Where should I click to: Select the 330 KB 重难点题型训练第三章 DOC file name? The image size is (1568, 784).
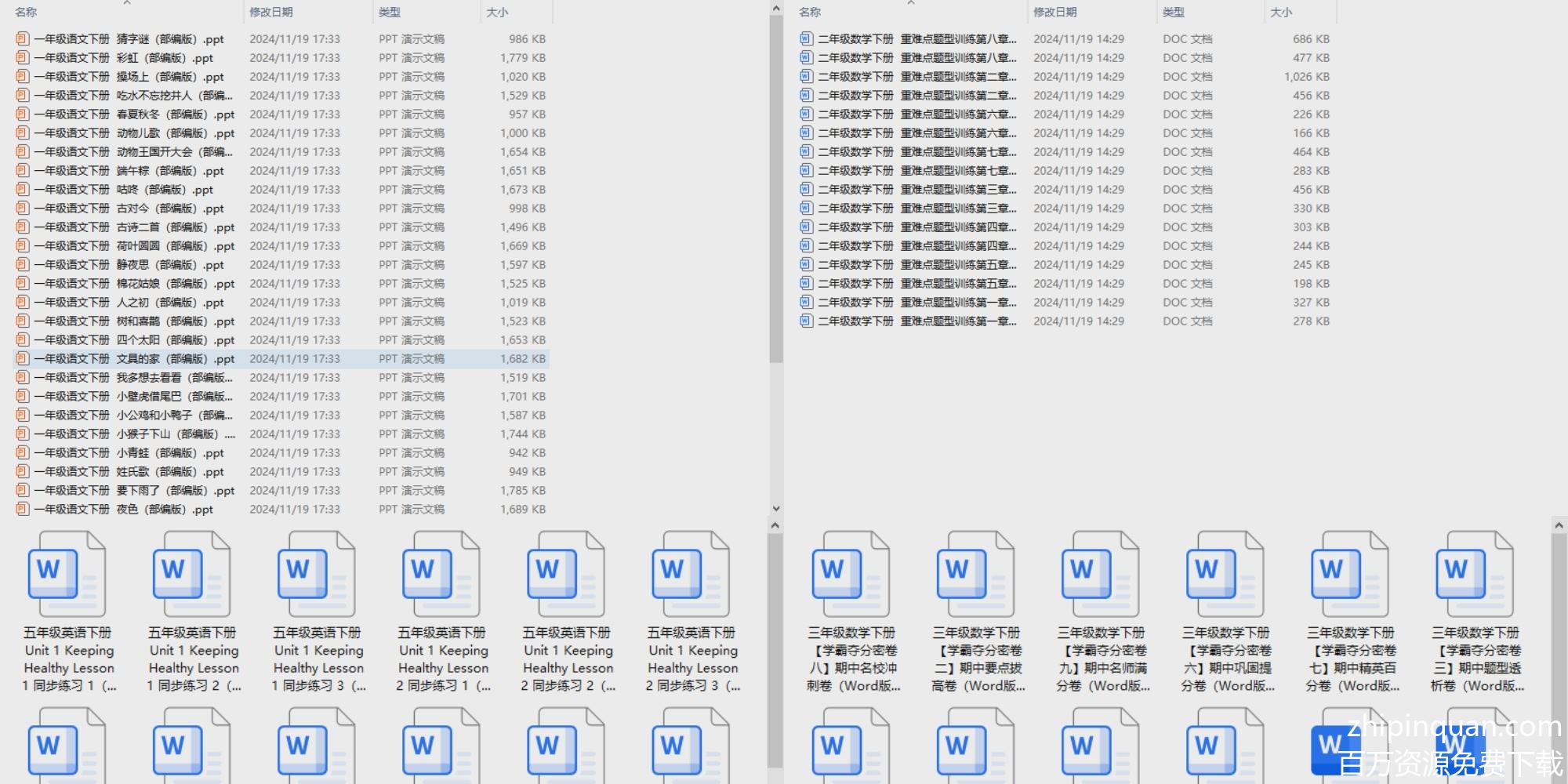(x=916, y=208)
